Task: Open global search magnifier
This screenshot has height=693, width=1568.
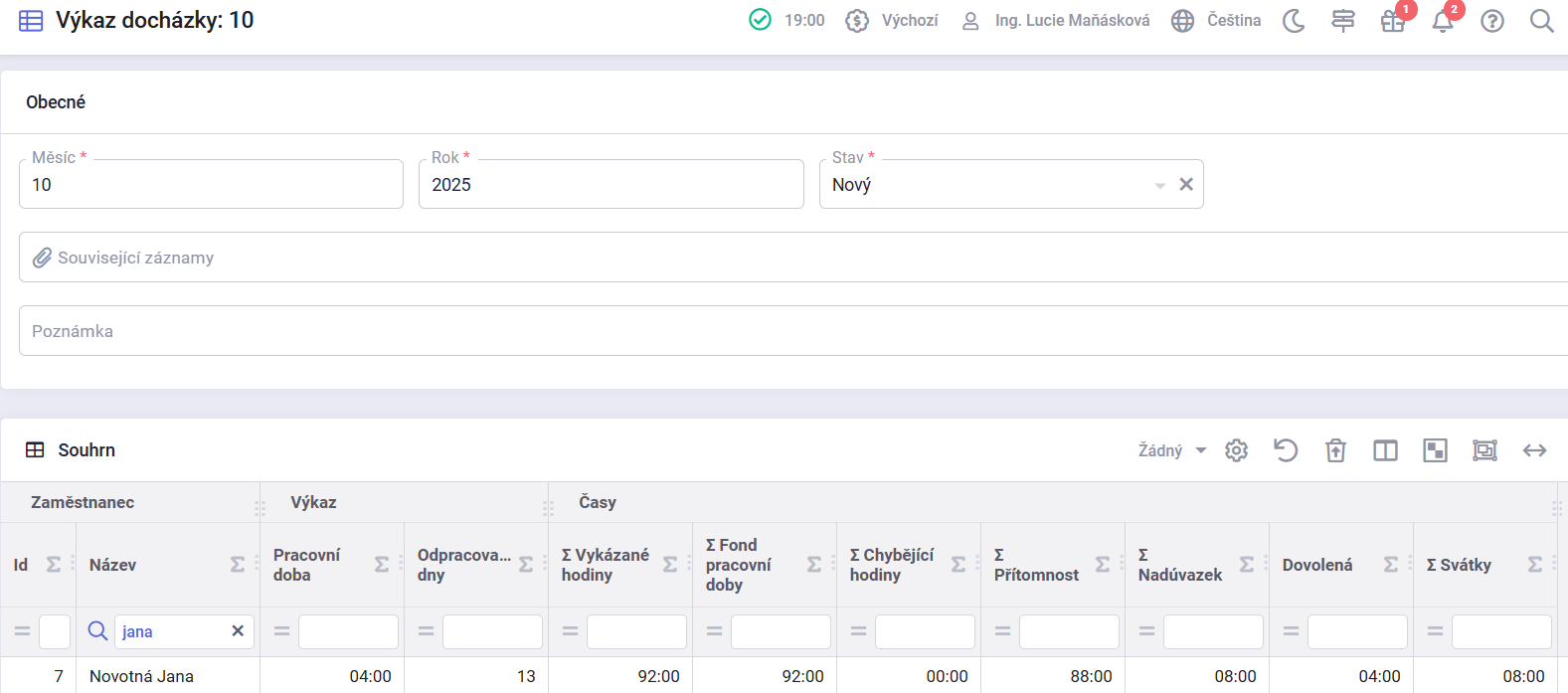Action: coord(1541,21)
